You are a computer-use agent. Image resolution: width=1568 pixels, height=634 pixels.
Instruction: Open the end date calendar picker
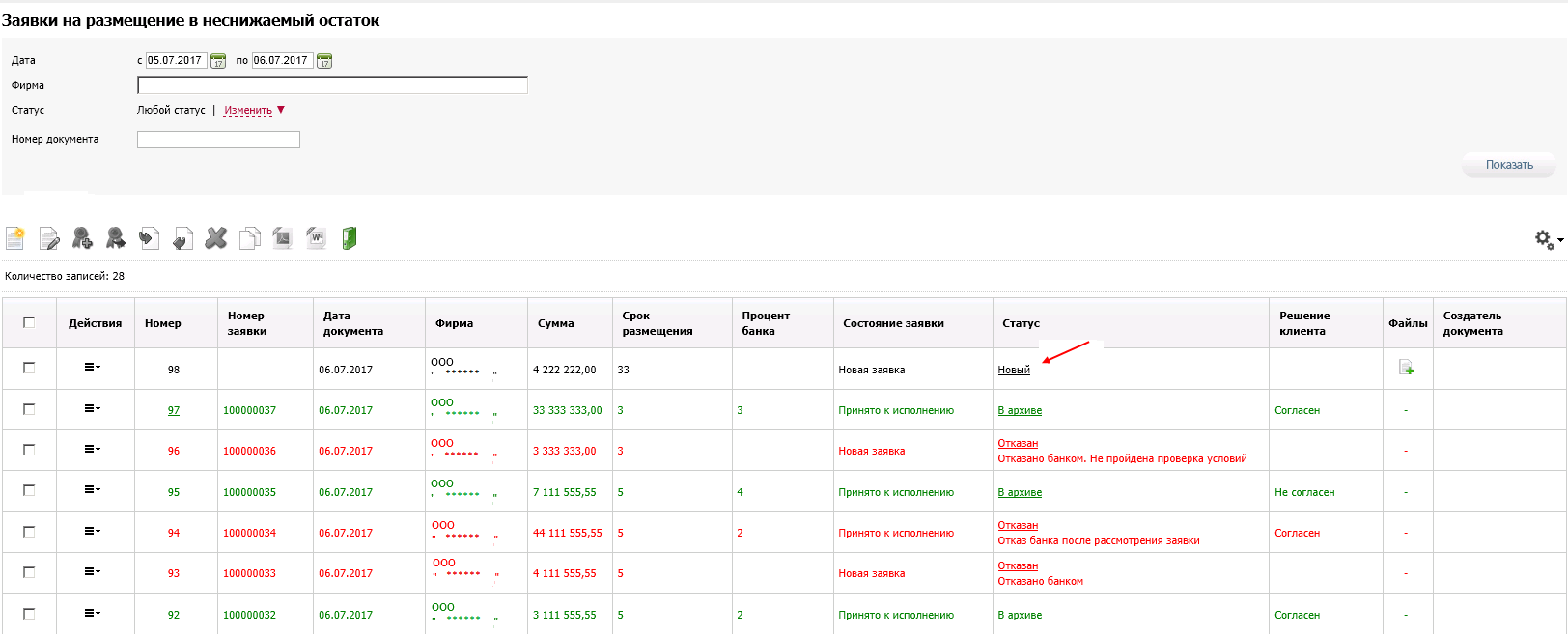tap(324, 61)
